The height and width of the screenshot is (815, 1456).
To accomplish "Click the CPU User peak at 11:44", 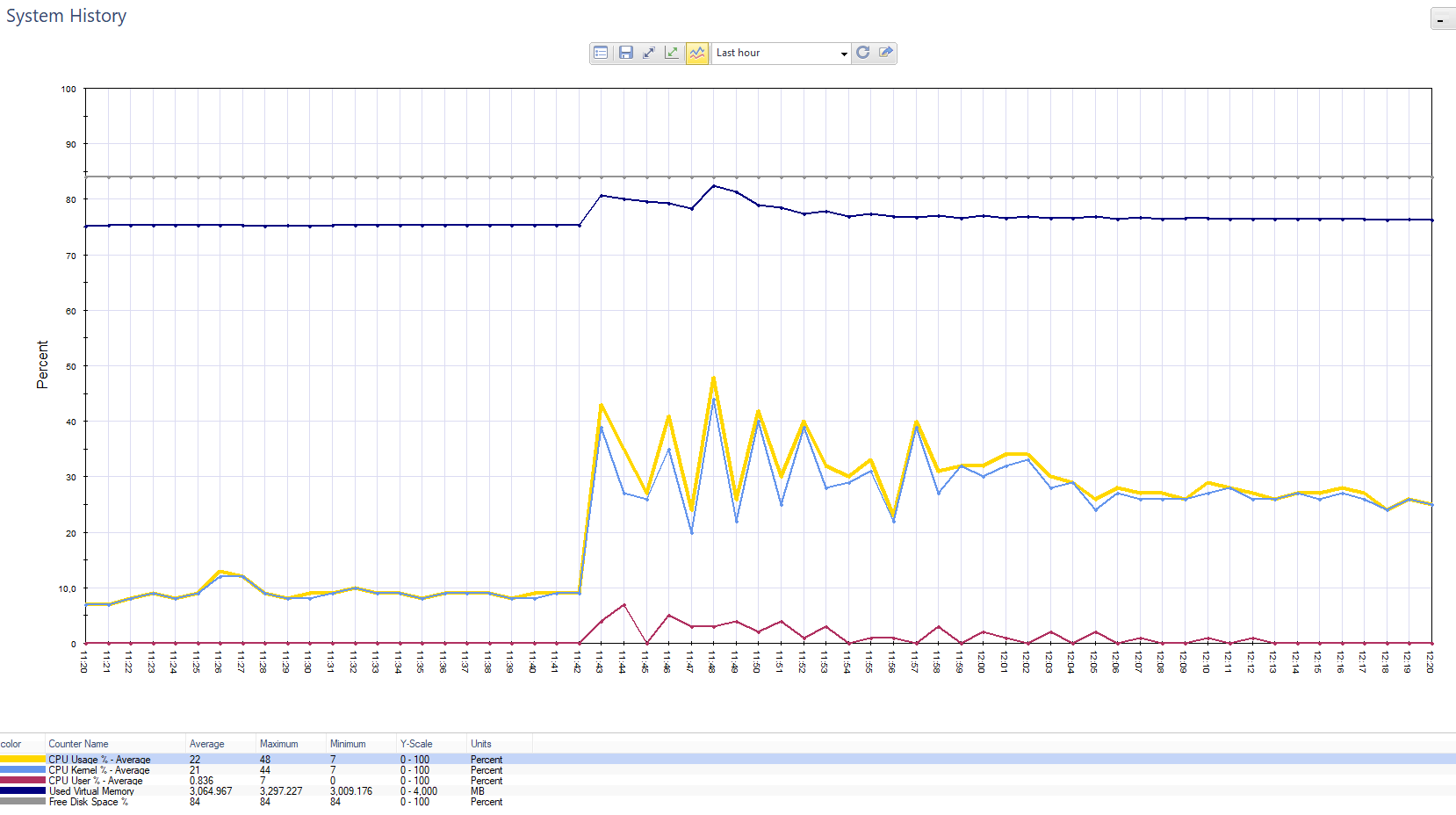I will [623, 604].
